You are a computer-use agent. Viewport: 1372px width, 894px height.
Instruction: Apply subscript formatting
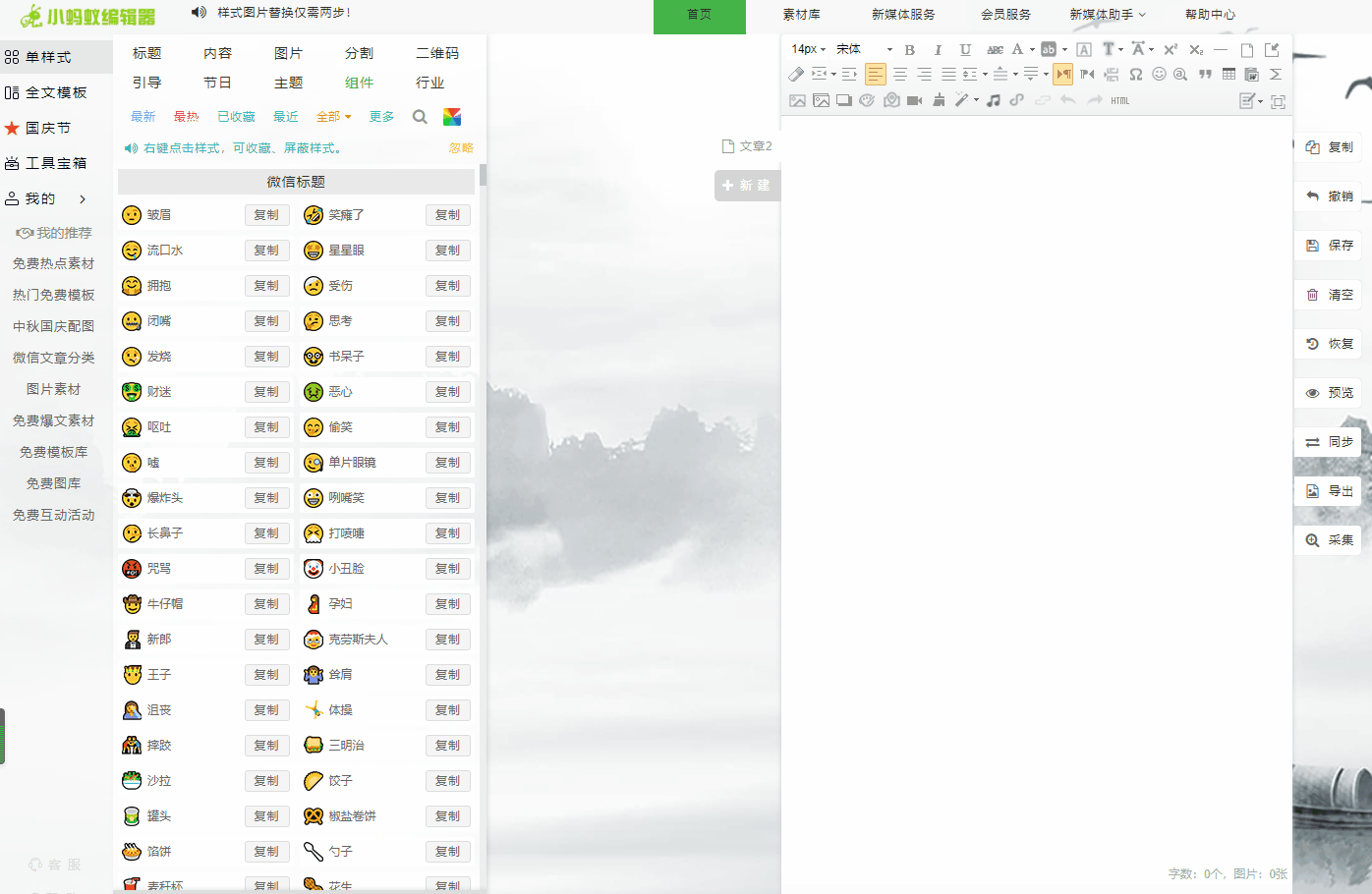pyautogui.click(x=1196, y=49)
